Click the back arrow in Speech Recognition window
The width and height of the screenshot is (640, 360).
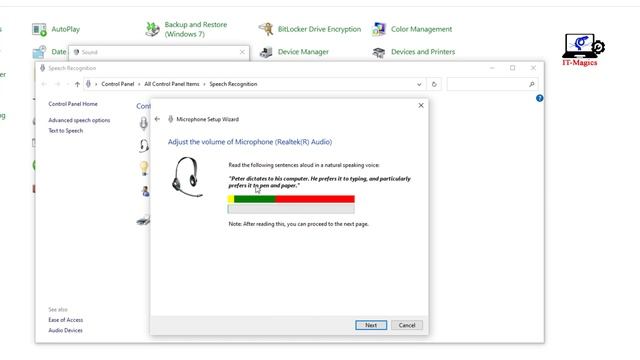pos(44,84)
